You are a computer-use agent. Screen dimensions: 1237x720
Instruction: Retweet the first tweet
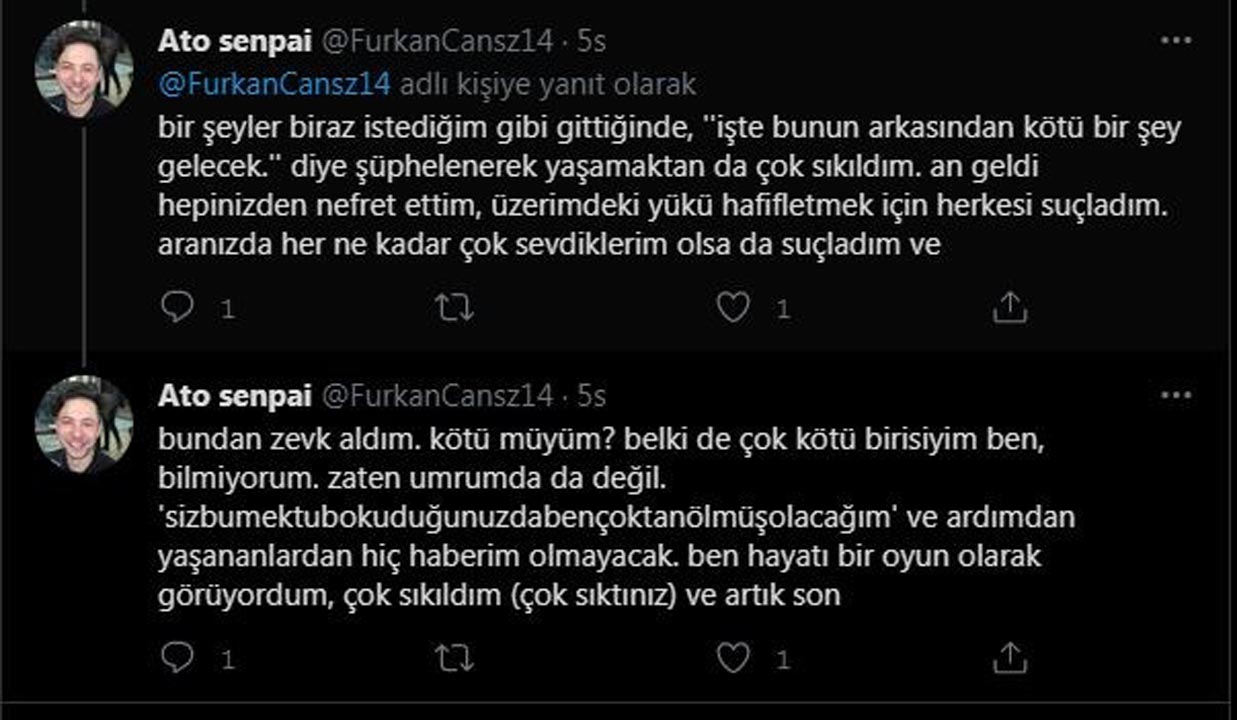[x=456, y=306]
